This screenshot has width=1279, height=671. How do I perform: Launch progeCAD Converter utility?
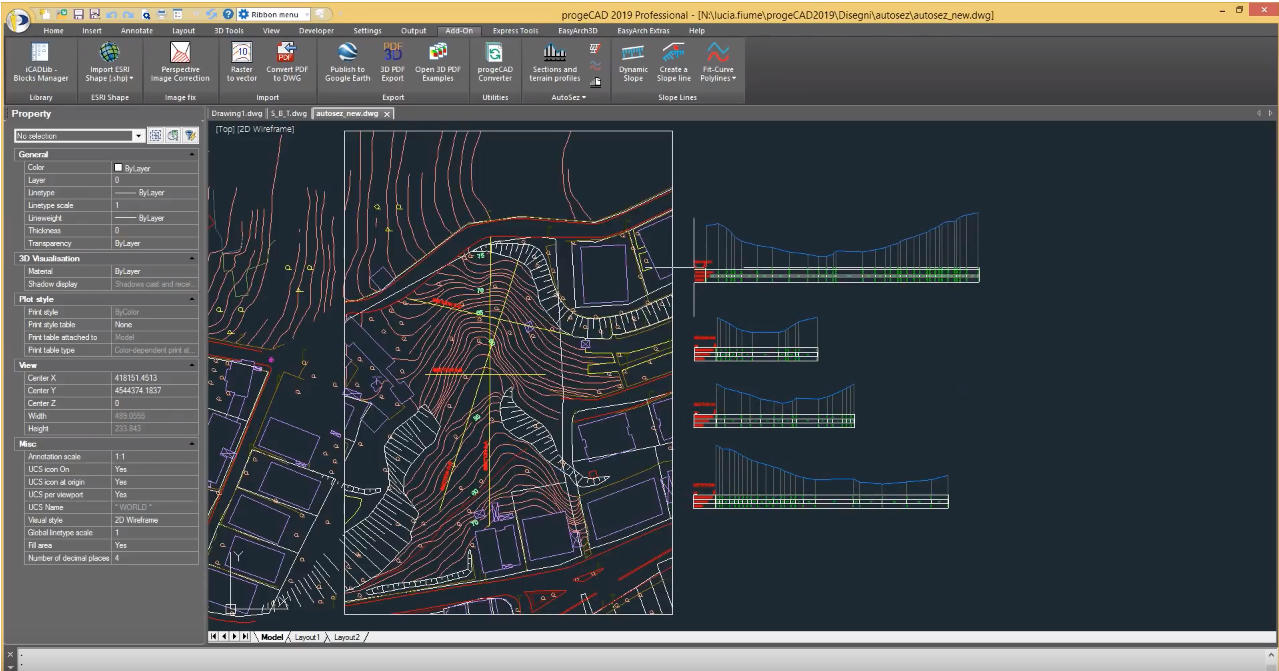click(495, 62)
